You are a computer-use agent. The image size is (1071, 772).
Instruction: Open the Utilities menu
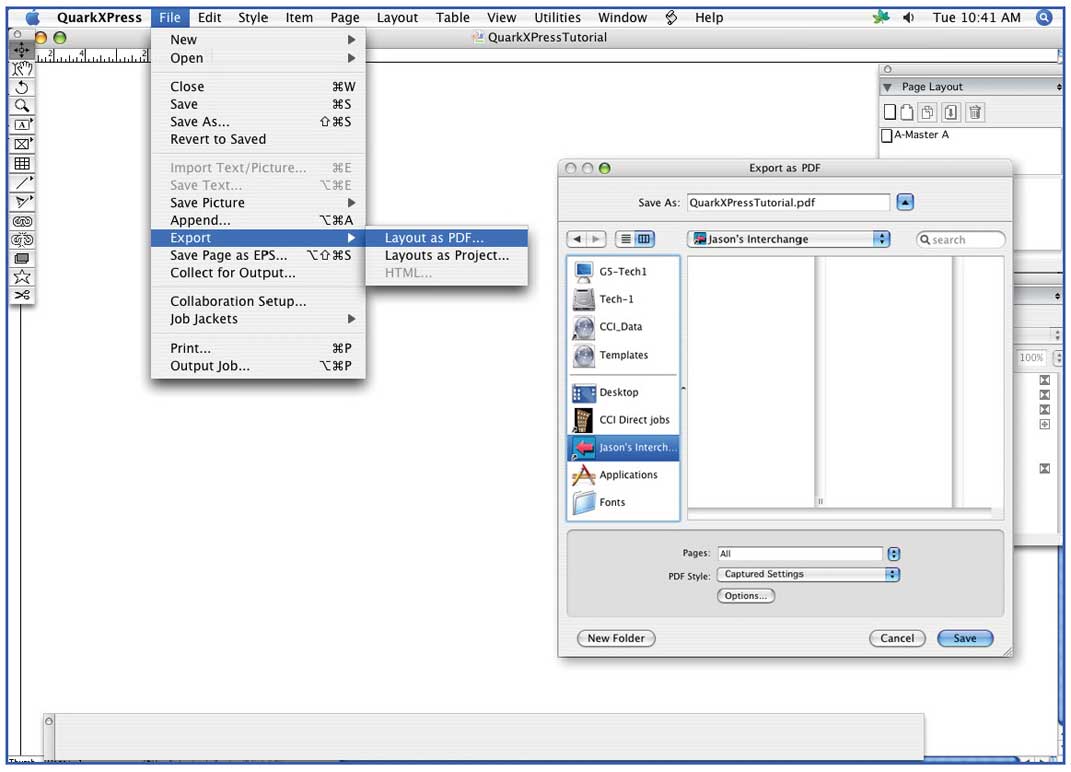click(x=557, y=18)
